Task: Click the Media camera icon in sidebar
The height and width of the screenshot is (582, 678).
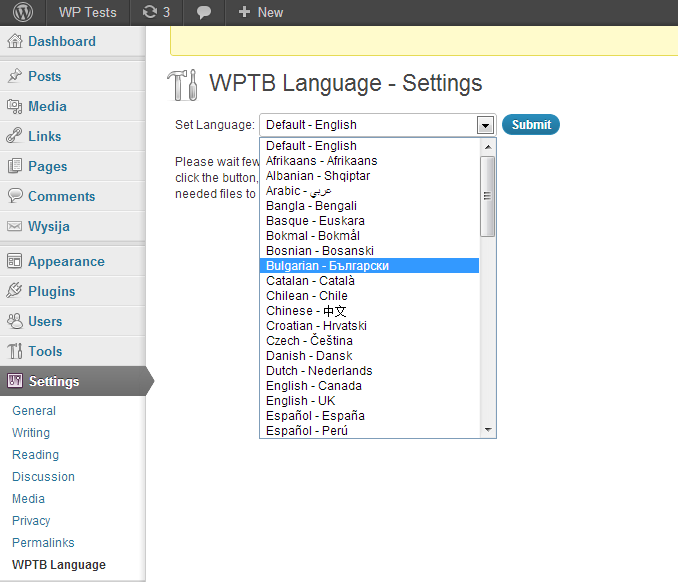Action: click(15, 106)
